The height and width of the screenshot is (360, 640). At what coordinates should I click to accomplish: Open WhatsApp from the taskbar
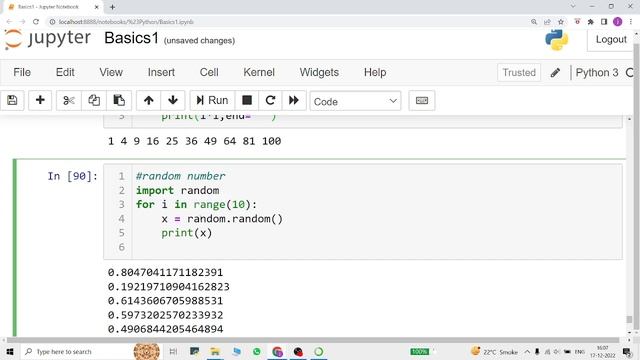256,351
